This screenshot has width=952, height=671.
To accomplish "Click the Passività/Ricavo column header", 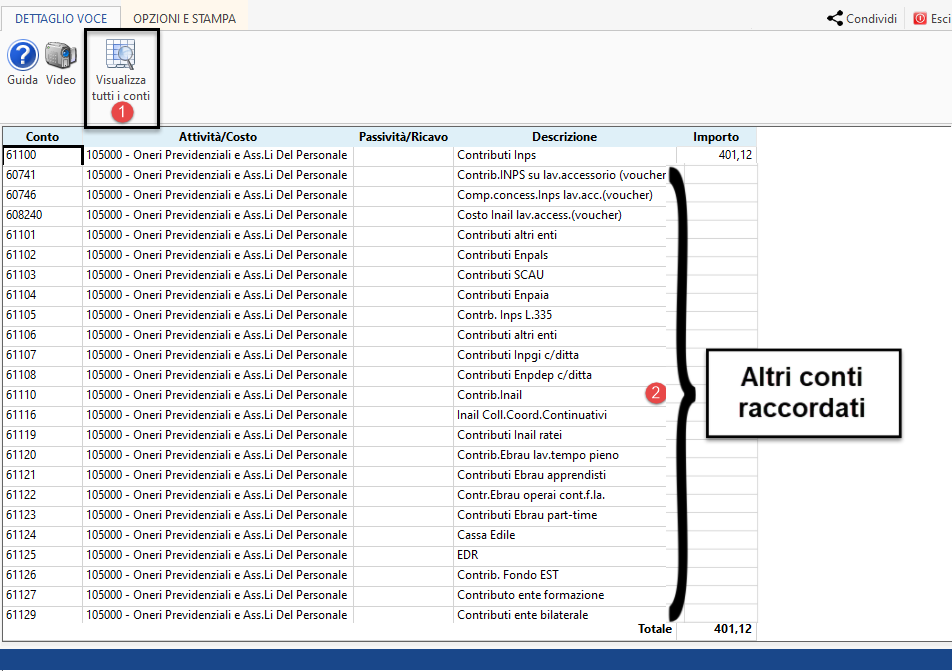I will [403, 137].
